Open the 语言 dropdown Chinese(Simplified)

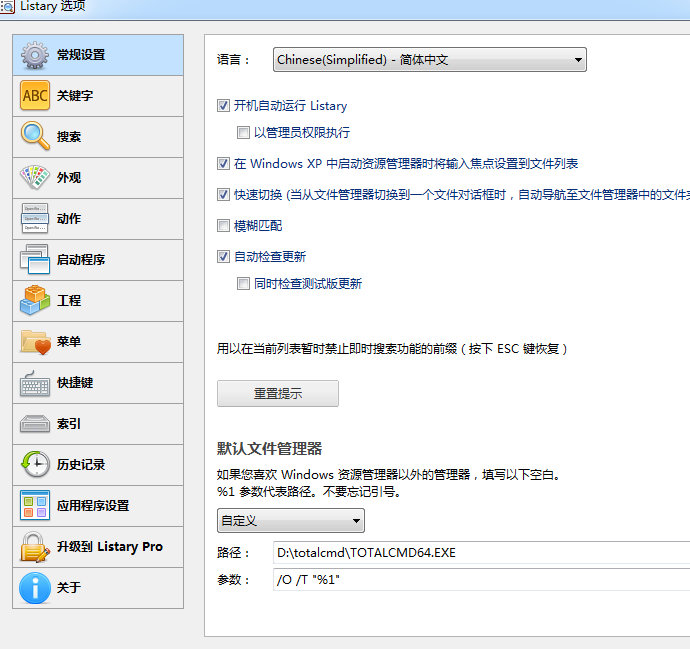point(429,59)
